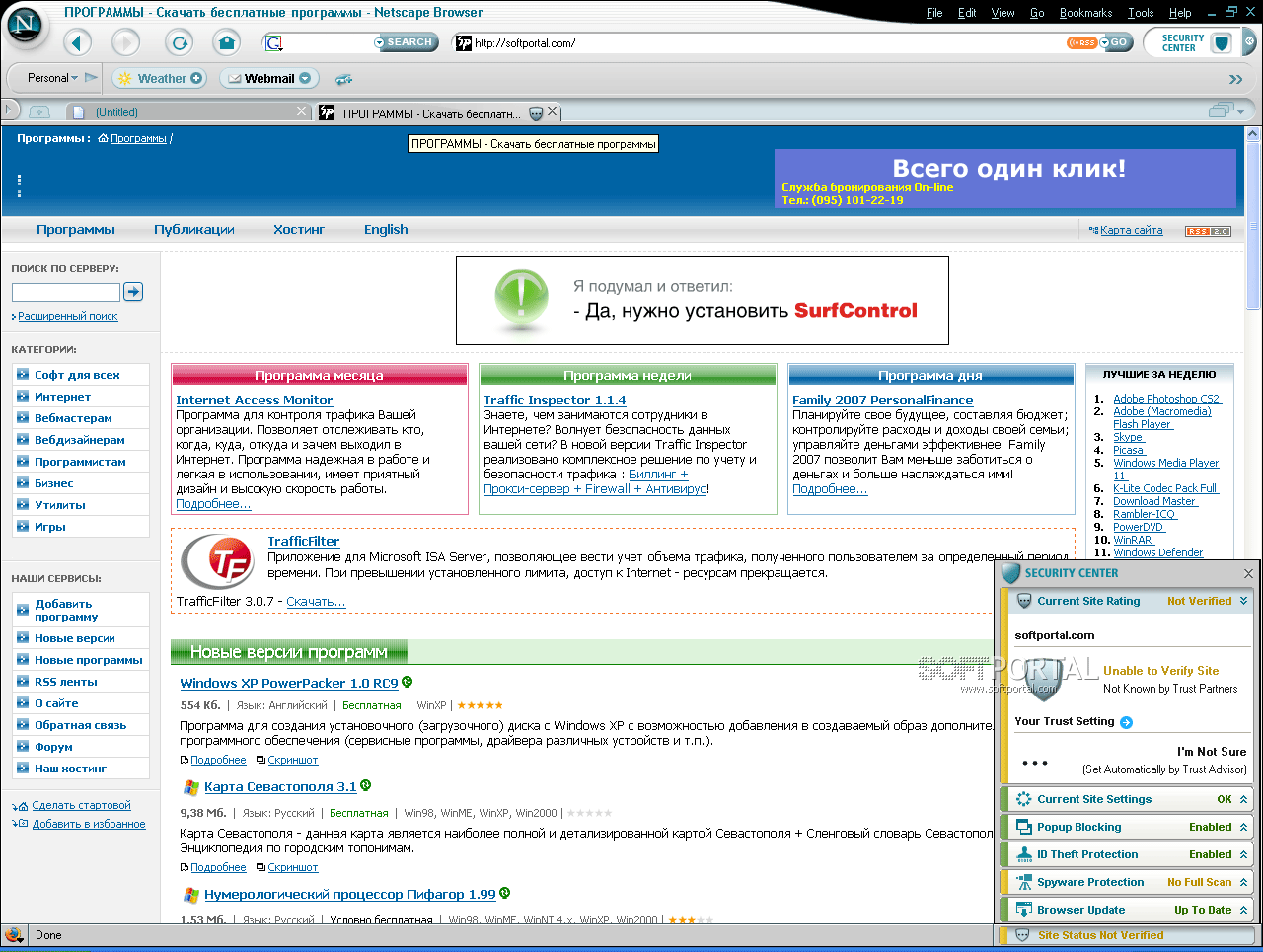Expand Current Site Settings section
Image resolution: width=1263 pixels, height=952 pixels.
(x=1243, y=799)
